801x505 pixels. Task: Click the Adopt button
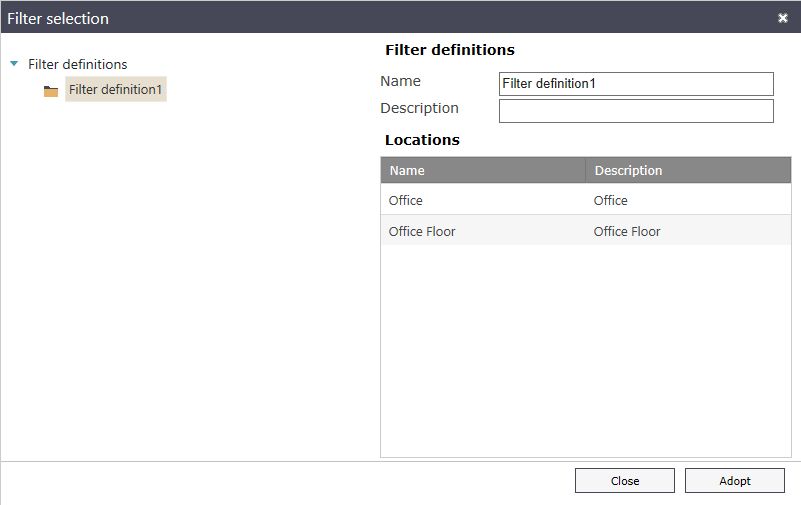735,480
